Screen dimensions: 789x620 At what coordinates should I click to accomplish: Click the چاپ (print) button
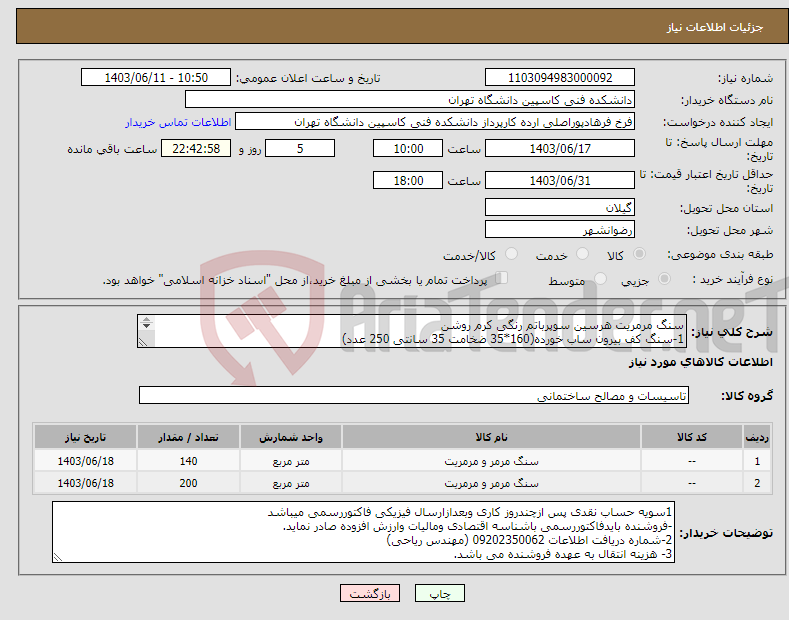(x=439, y=593)
